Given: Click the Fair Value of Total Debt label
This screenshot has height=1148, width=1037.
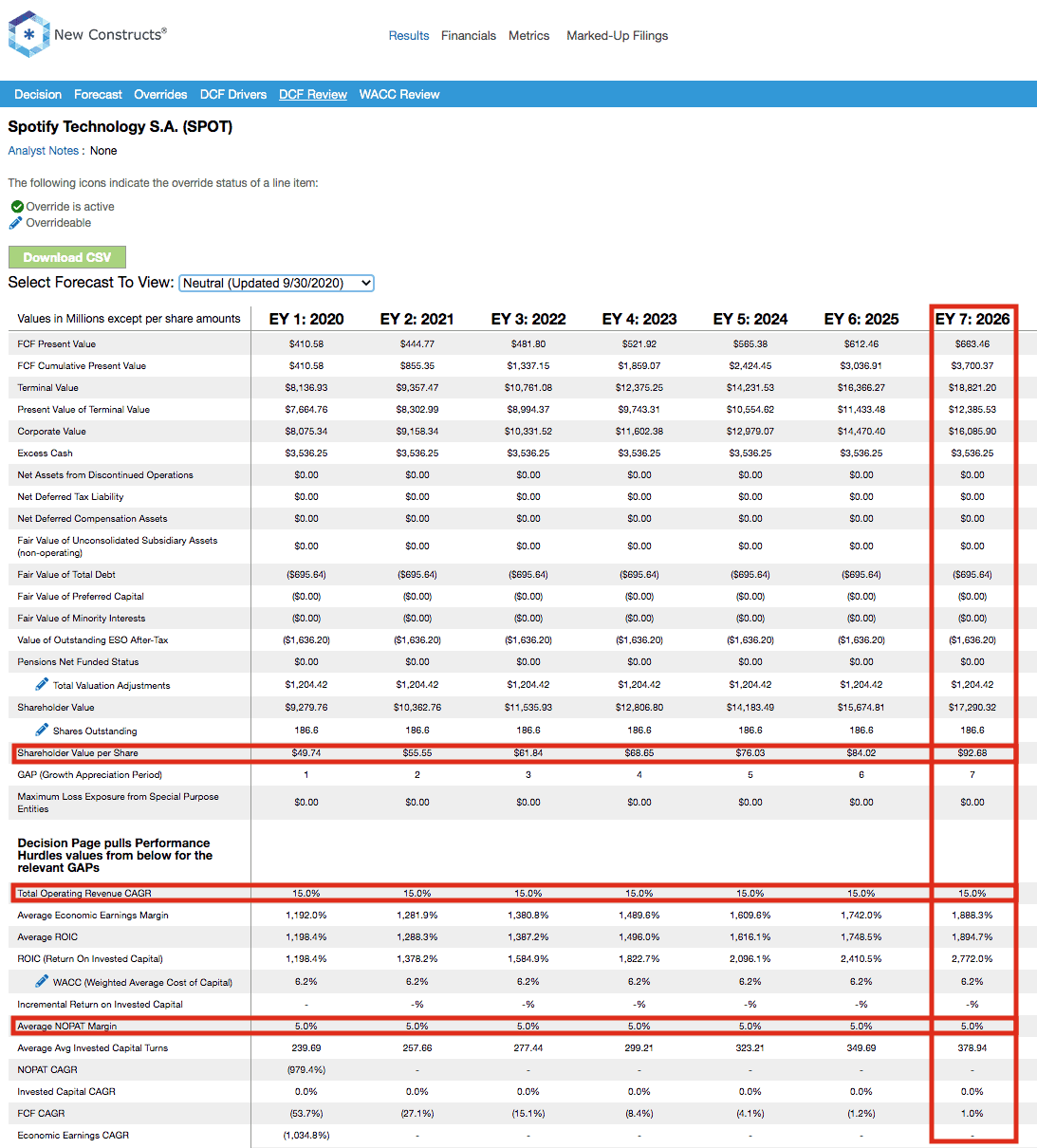Looking at the screenshot, I should click(66, 575).
